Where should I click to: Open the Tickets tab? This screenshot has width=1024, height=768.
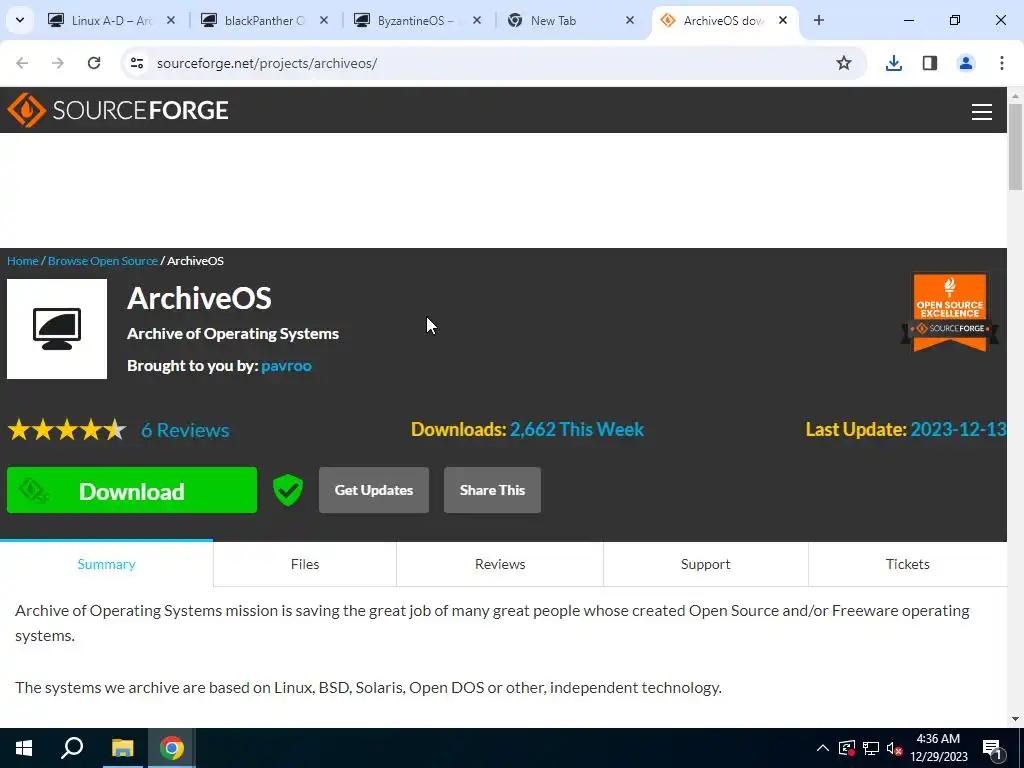coord(908,564)
